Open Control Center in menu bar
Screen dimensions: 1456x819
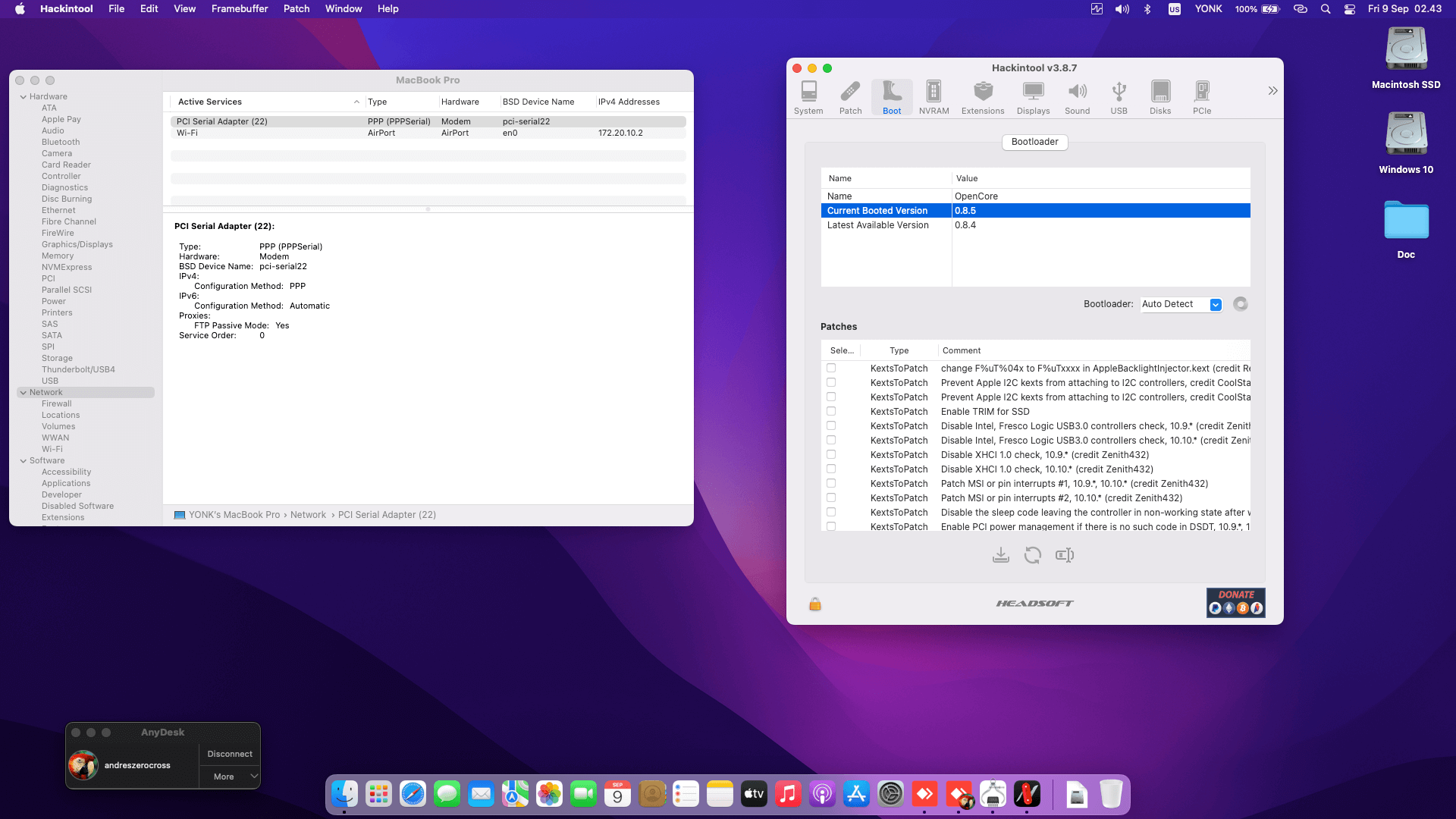click(1350, 9)
